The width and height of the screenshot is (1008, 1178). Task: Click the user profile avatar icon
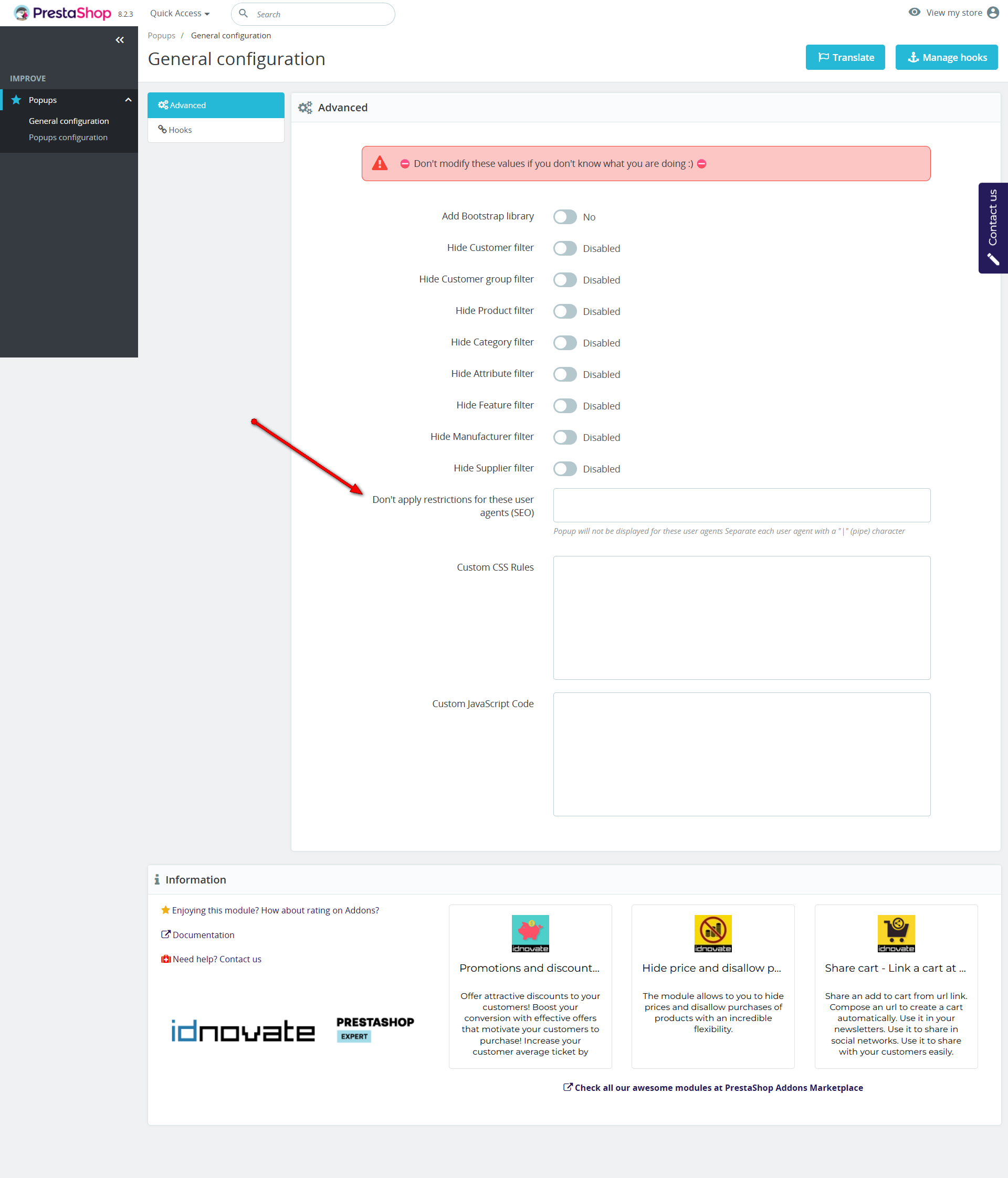(x=993, y=13)
